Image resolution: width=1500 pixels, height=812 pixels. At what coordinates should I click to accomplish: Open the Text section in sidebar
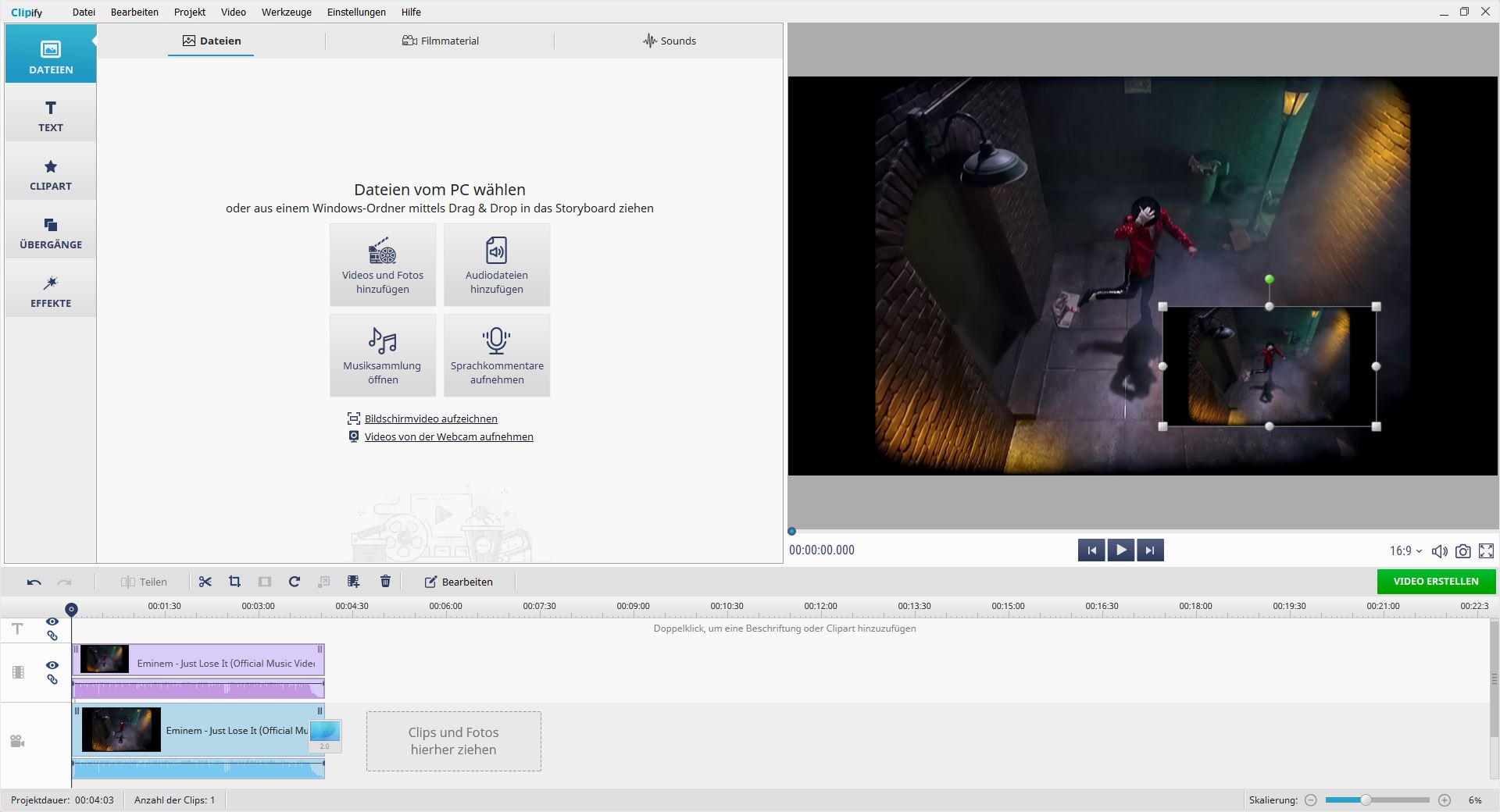[51, 116]
